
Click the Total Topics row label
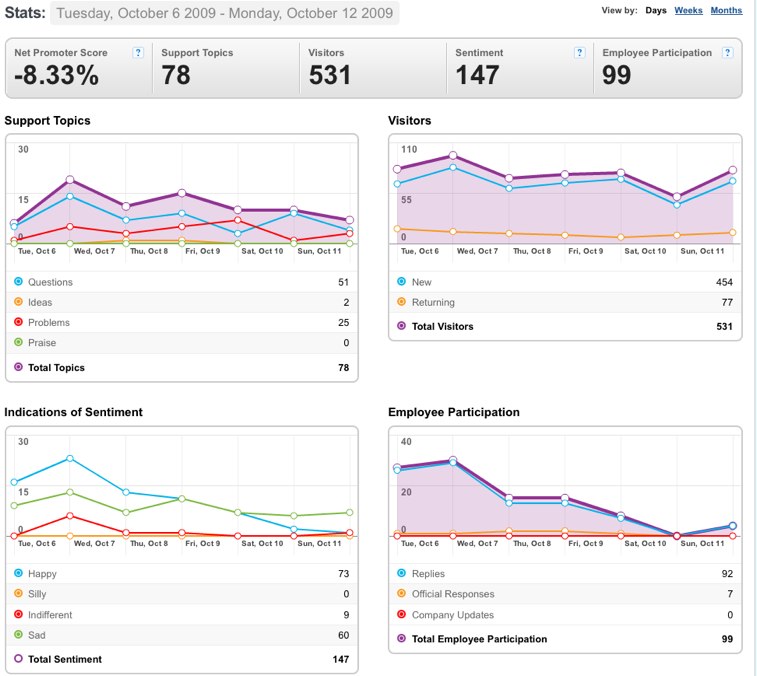coord(56,367)
